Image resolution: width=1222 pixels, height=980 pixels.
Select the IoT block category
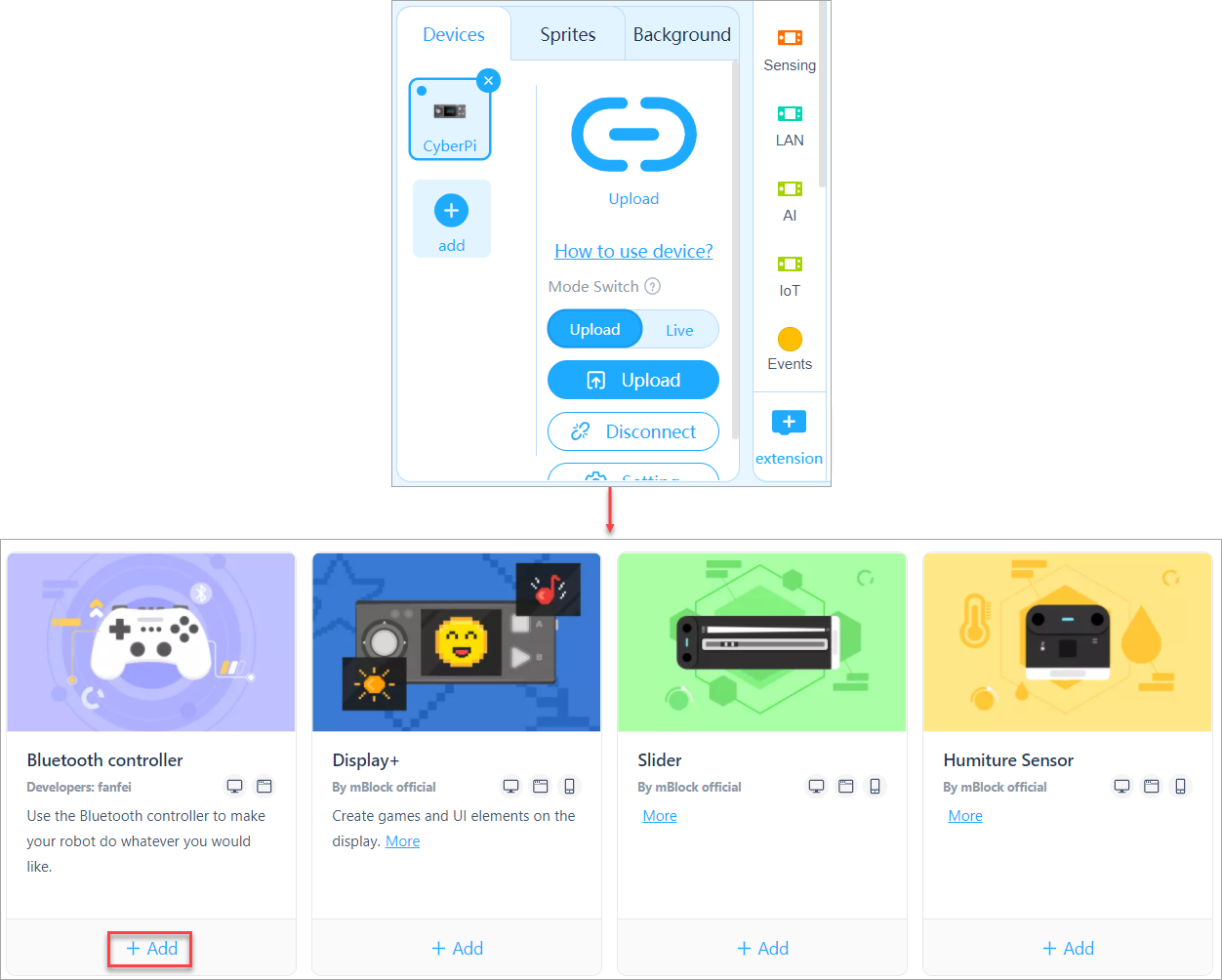point(789,275)
